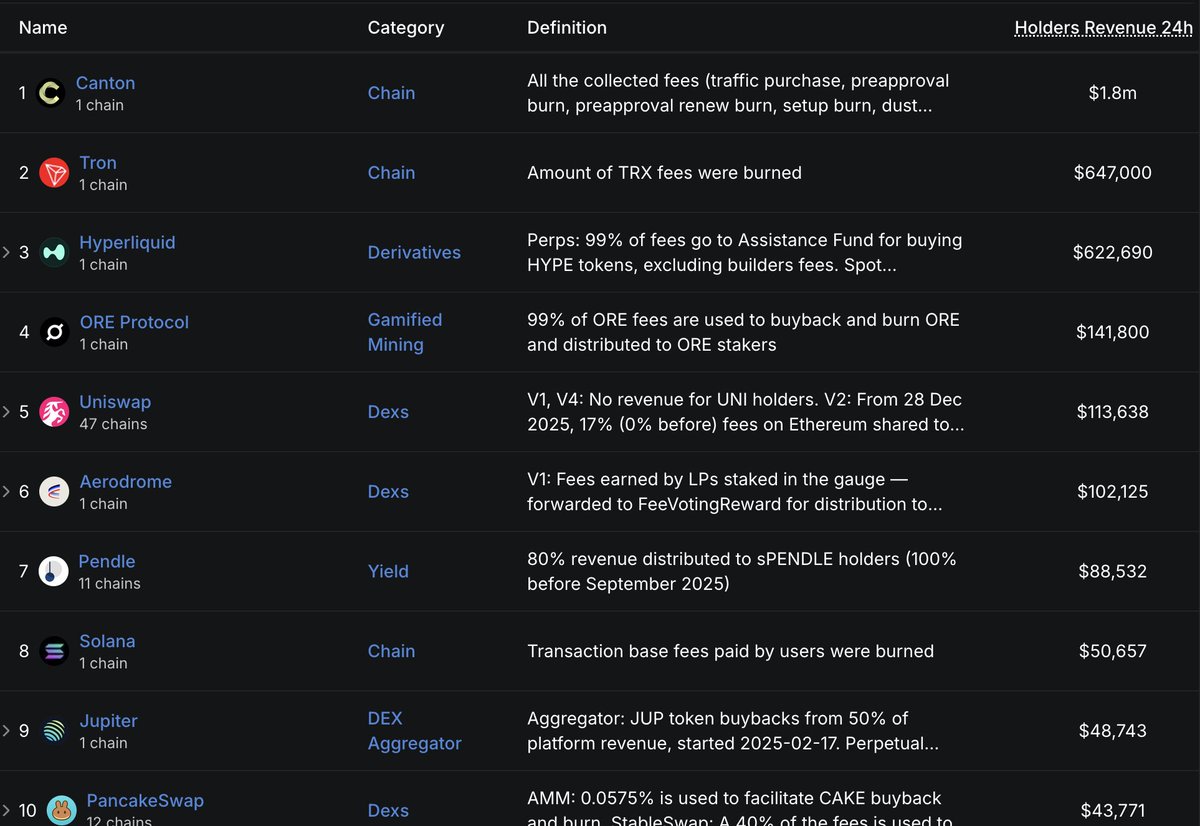Click the PancakeSwap bunny logo icon

tap(61, 810)
